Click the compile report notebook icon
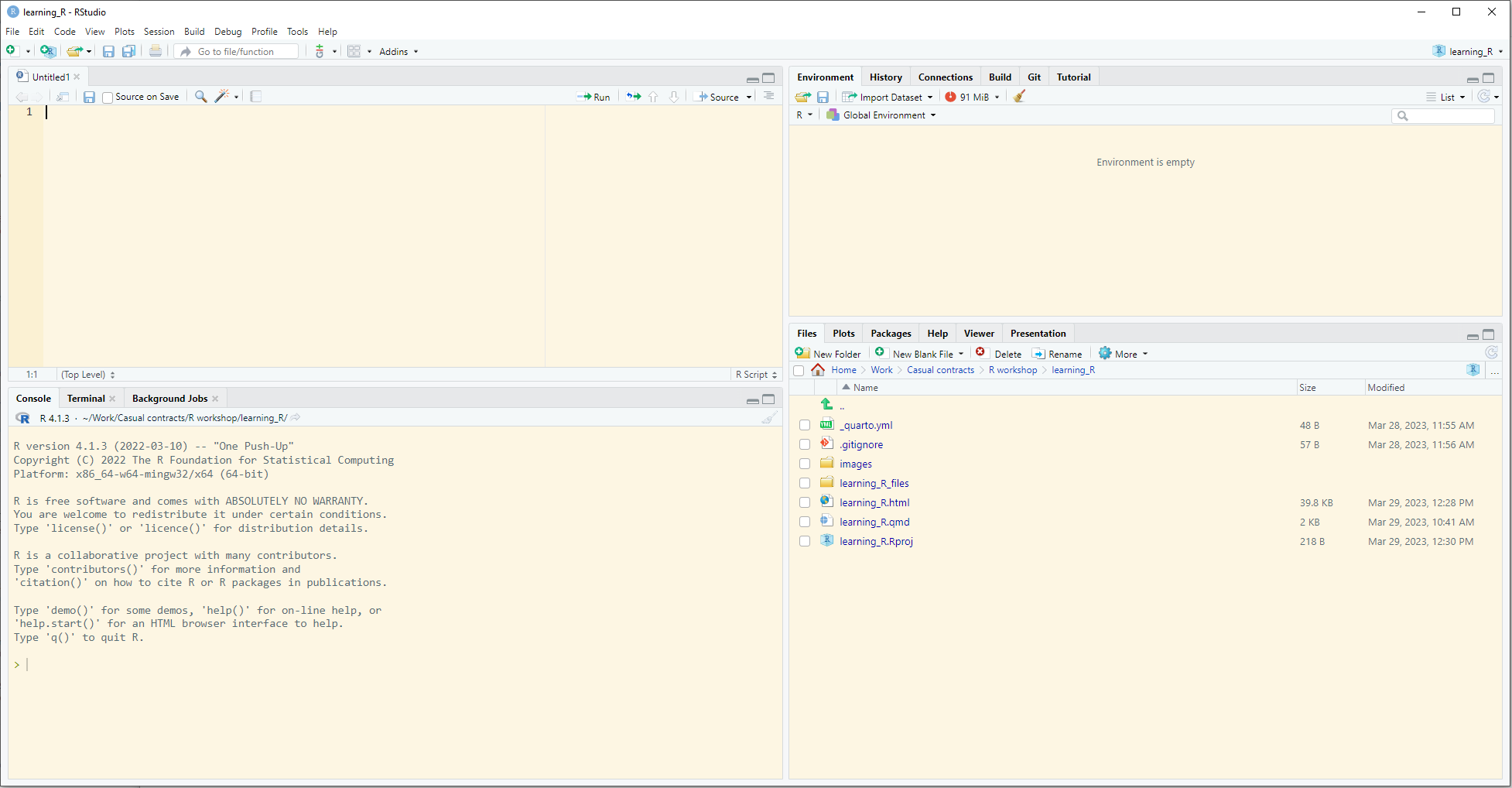 click(256, 97)
